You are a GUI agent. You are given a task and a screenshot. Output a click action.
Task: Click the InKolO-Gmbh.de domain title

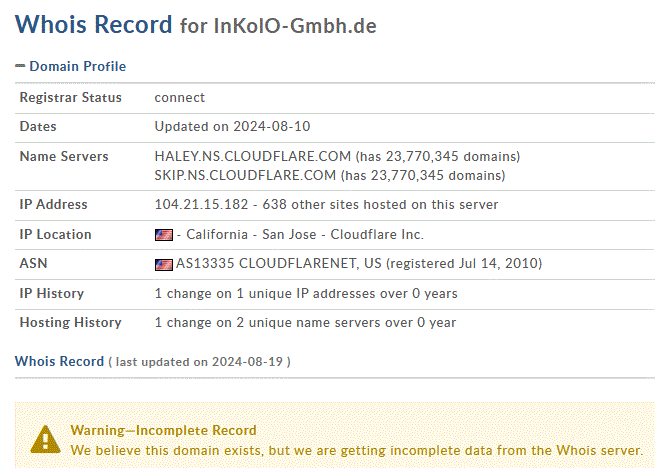(295, 26)
